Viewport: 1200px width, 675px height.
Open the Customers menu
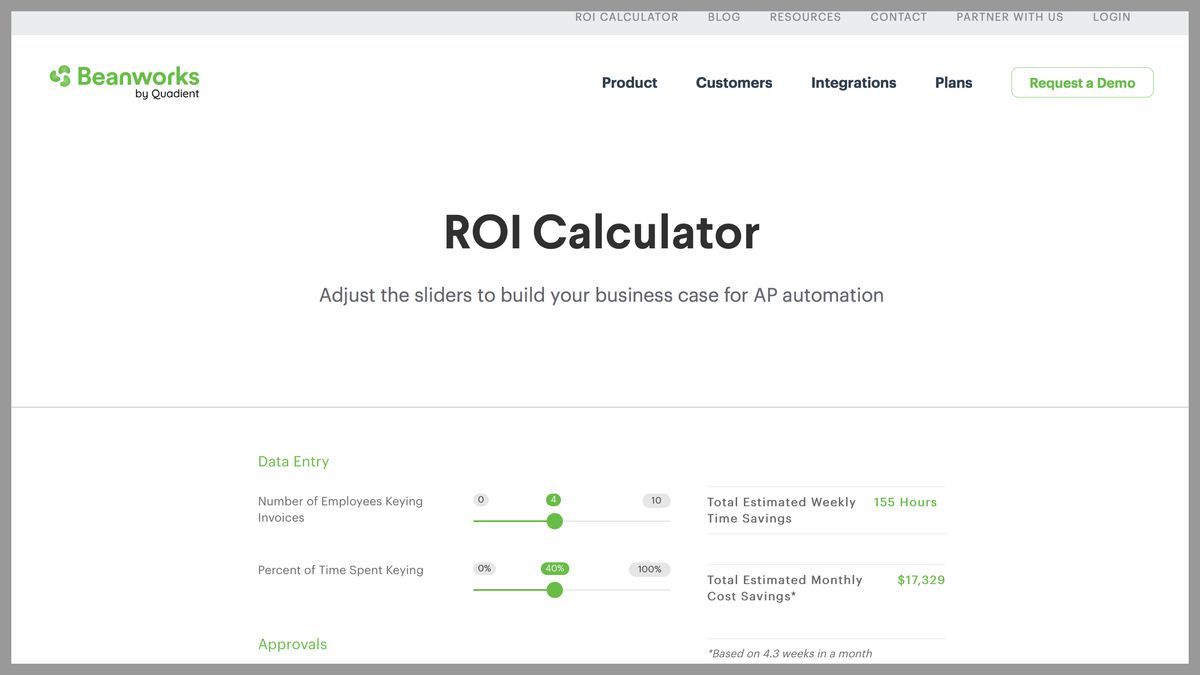734,83
